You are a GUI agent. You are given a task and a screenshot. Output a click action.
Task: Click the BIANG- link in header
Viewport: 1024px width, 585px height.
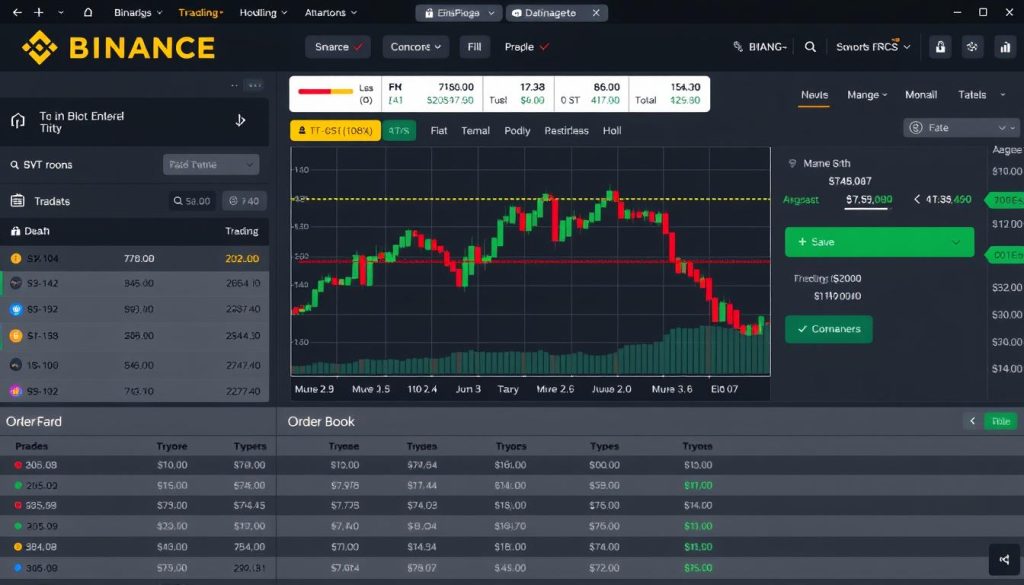coord(760,47)
